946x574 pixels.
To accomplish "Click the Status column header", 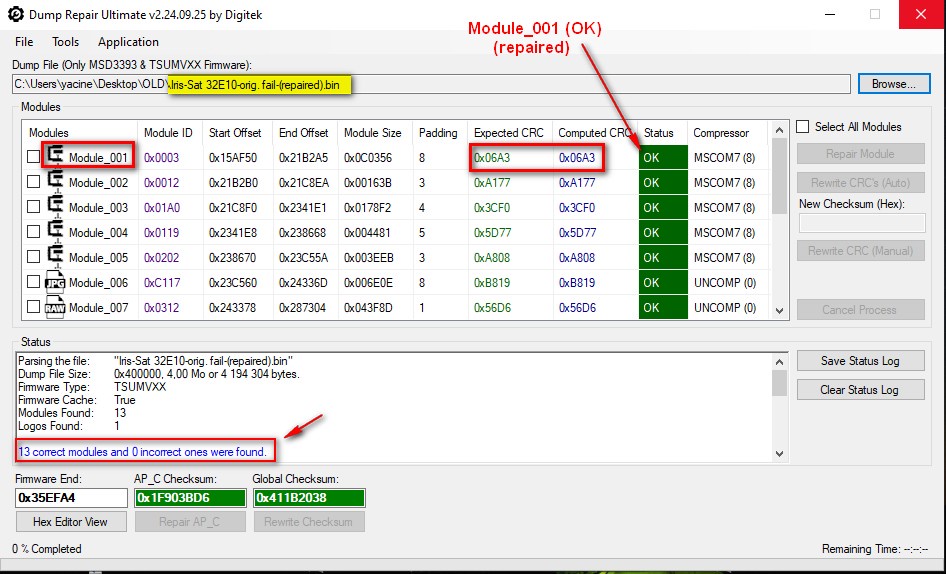I will click(x=662, y=133).
